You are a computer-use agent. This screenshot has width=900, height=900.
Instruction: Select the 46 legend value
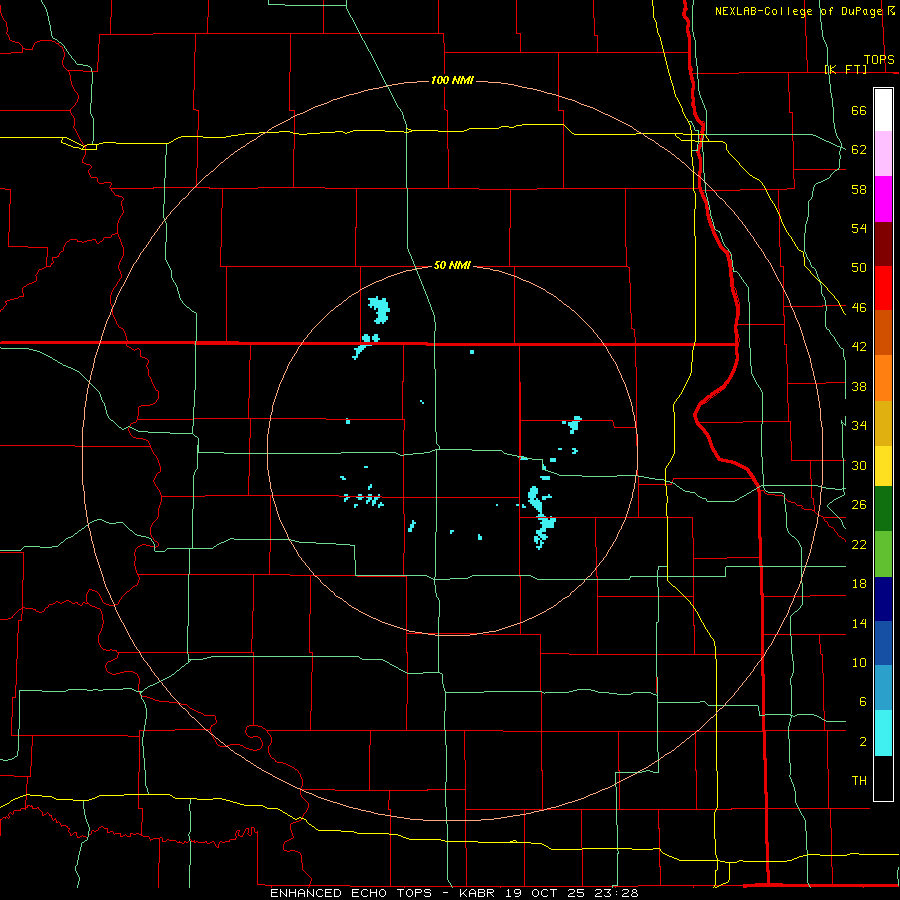pos(859,308)
